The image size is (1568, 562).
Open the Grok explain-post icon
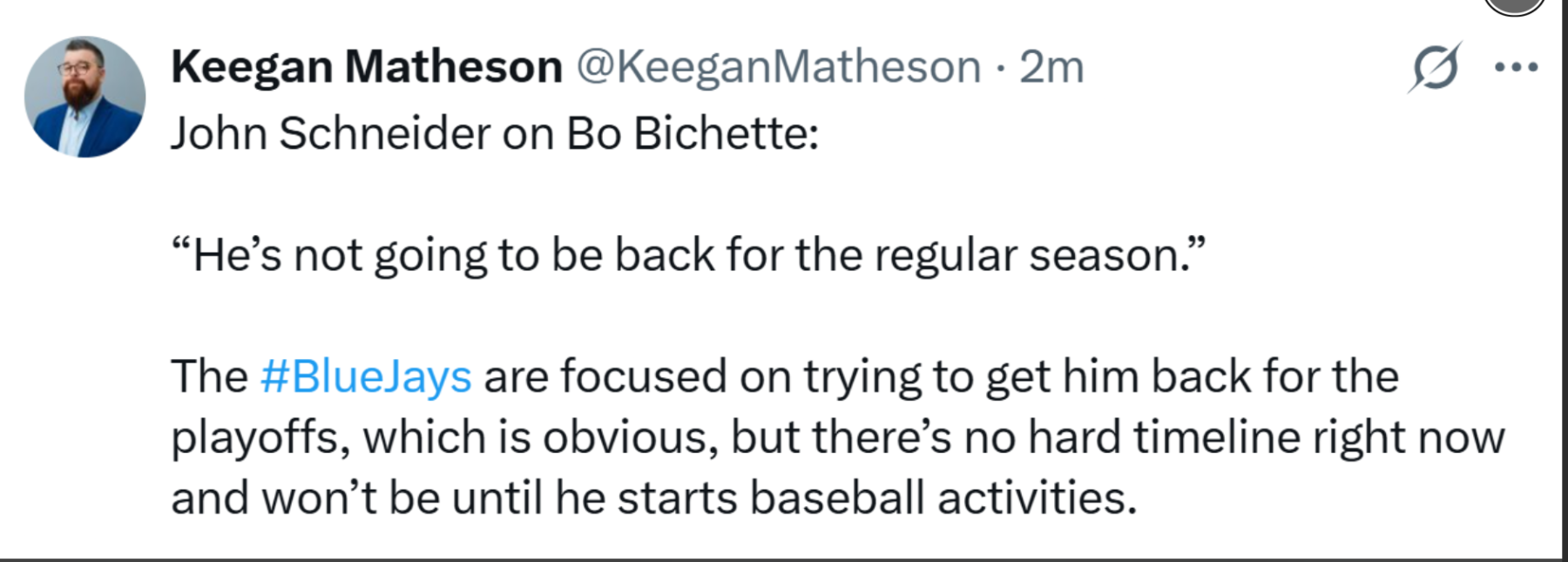1434,68
